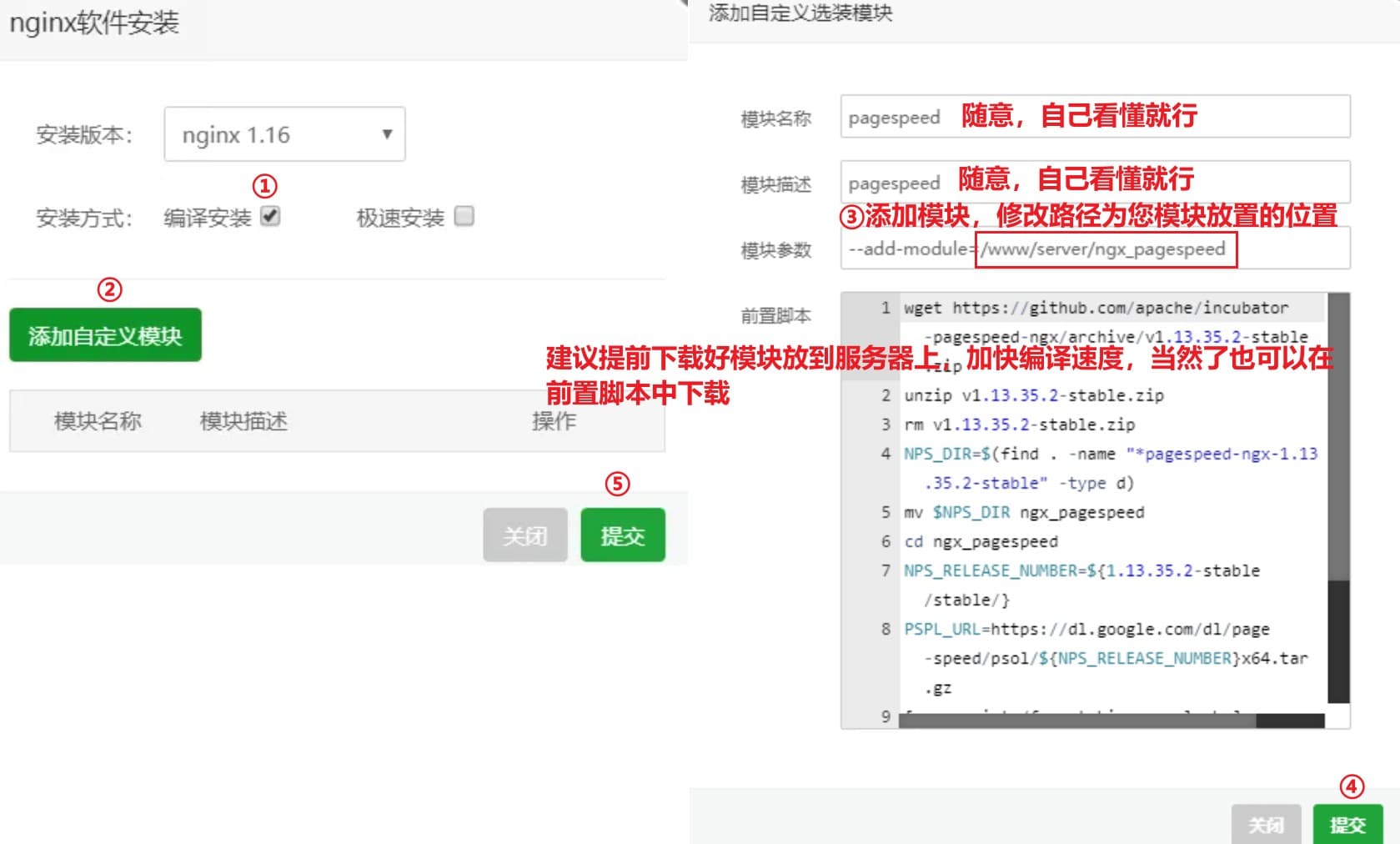
Task: Click the PSPL_URL script line
Action: (1106, 658)
